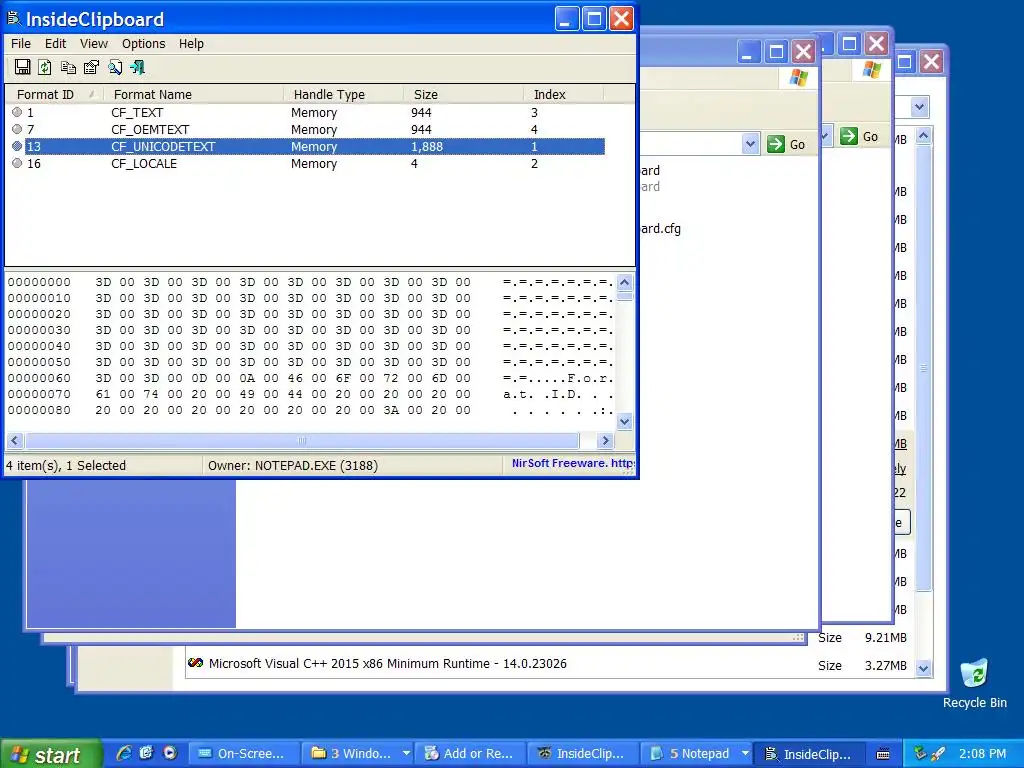1024x768 pixels.
Task: Click the hex viewer's right arrow
Action: (605, 440)
